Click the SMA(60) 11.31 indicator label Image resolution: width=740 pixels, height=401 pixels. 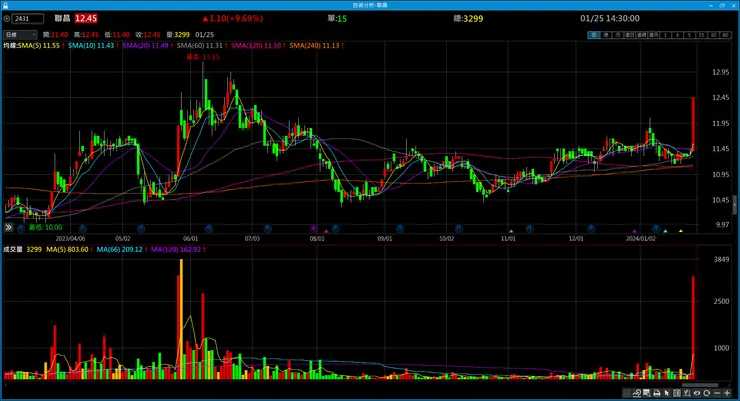pos(200,46)
